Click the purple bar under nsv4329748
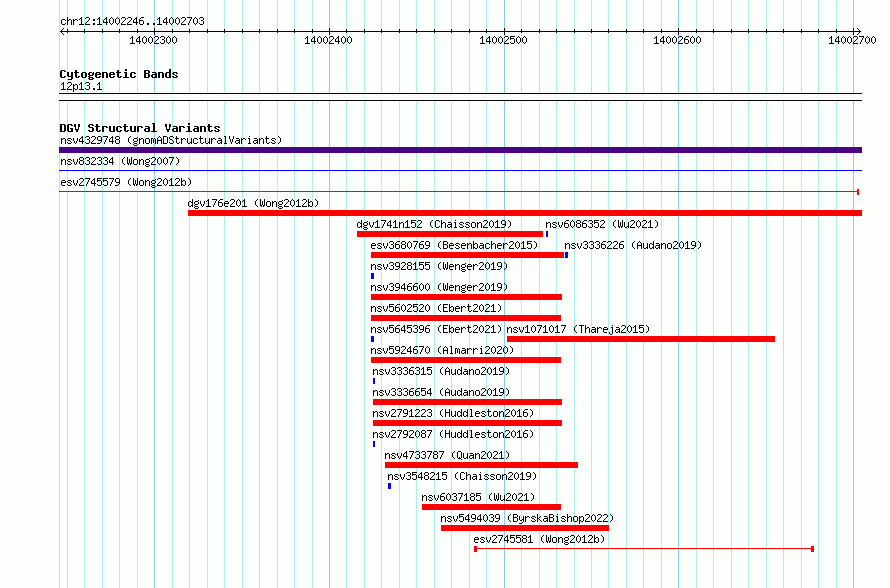Screen dimensions: 890x588 (460, 150)
